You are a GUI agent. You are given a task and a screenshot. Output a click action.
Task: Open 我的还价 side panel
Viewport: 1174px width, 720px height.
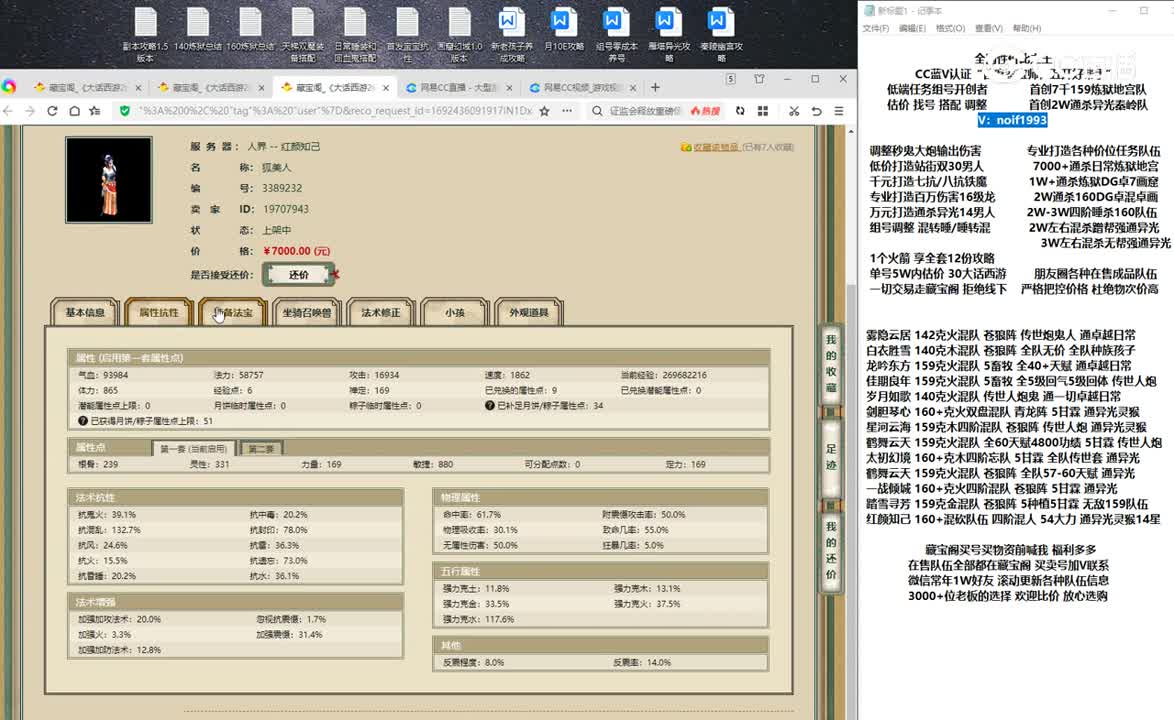tap(830, 550)
